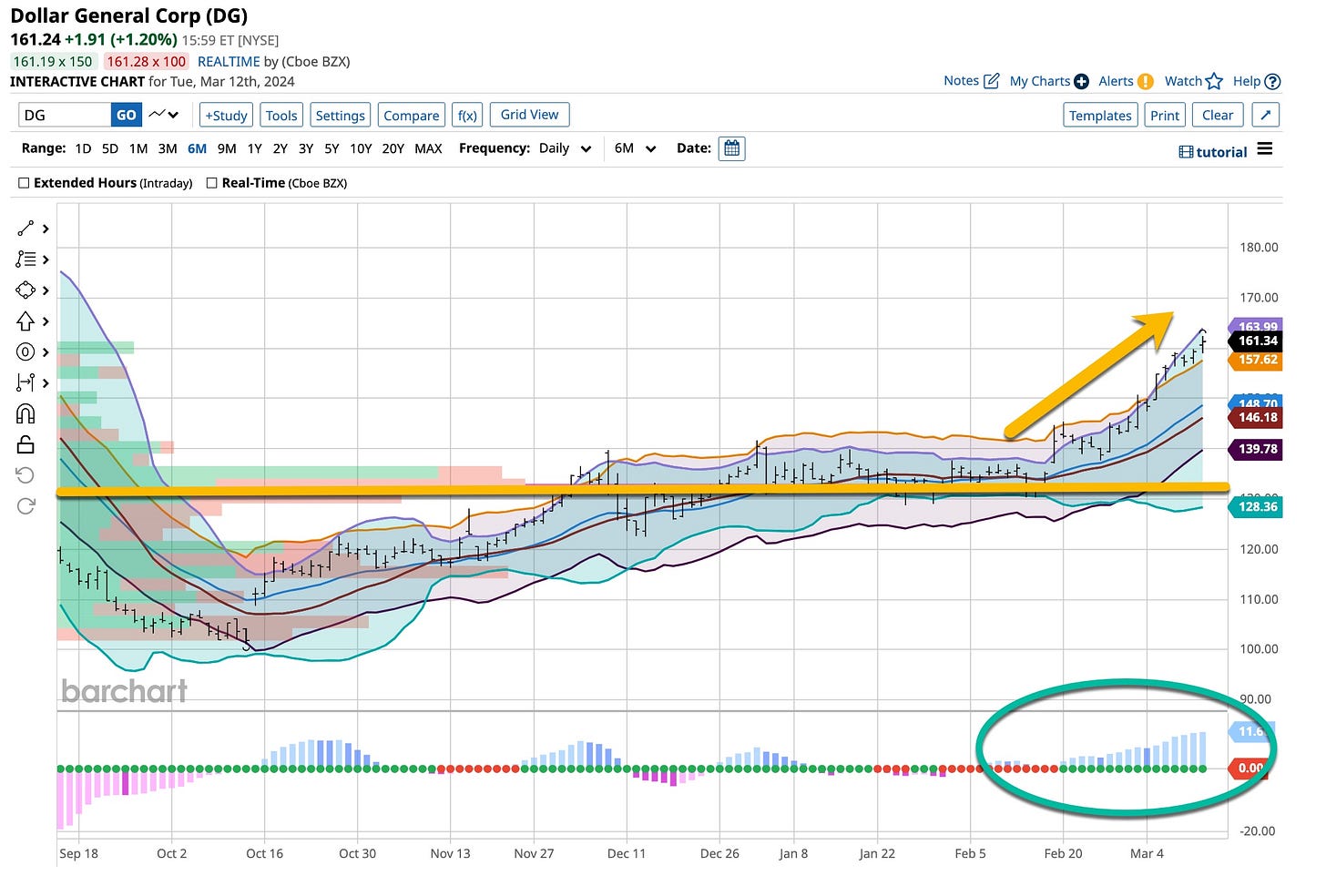Select the 20Y range
The width and height of the screenshot is (1326, 896).
coord(393,148)
